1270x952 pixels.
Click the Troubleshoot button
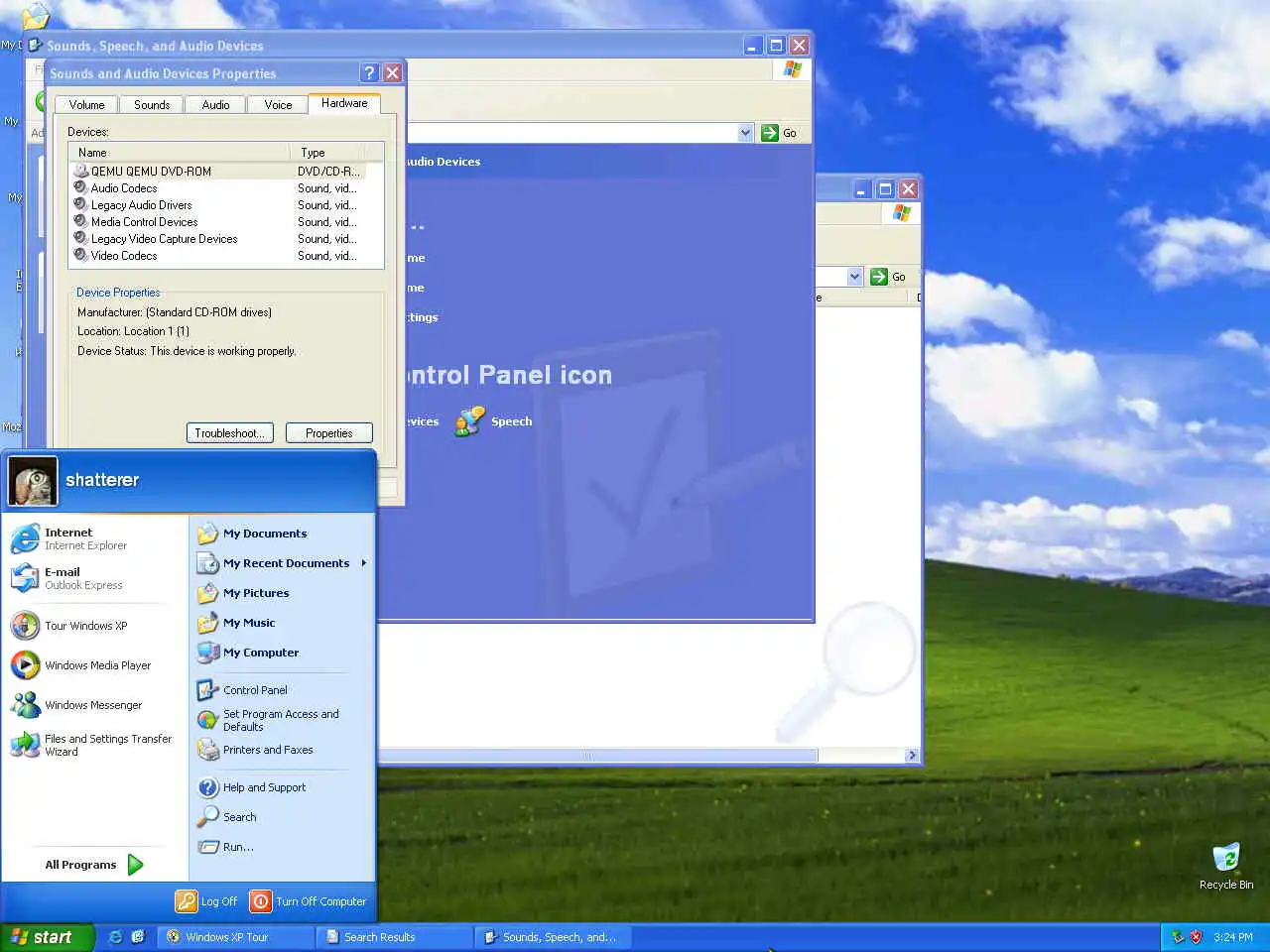pyautogui.click(x=229, y=433)
